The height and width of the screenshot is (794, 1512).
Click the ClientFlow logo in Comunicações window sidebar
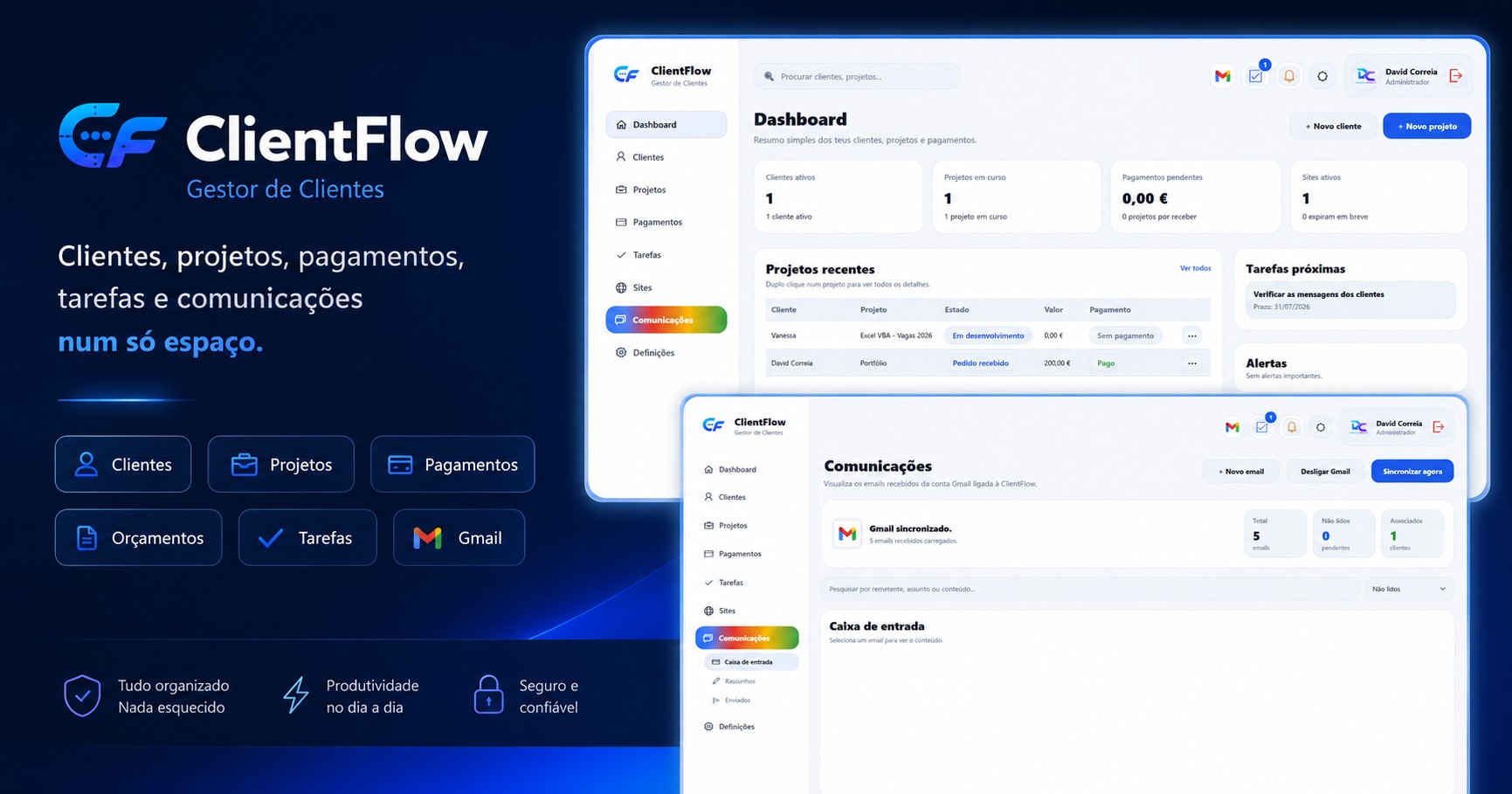click(x=714, y=425)
